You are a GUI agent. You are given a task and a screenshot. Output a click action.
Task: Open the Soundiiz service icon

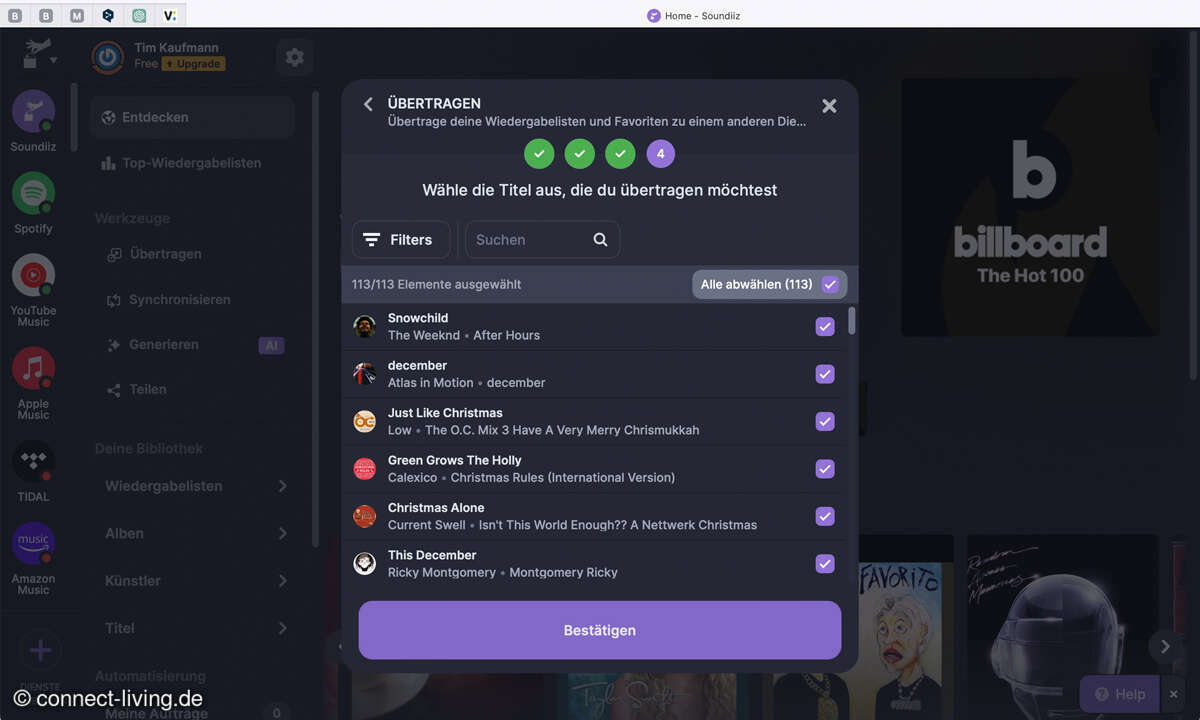click(x=33, y=110)
